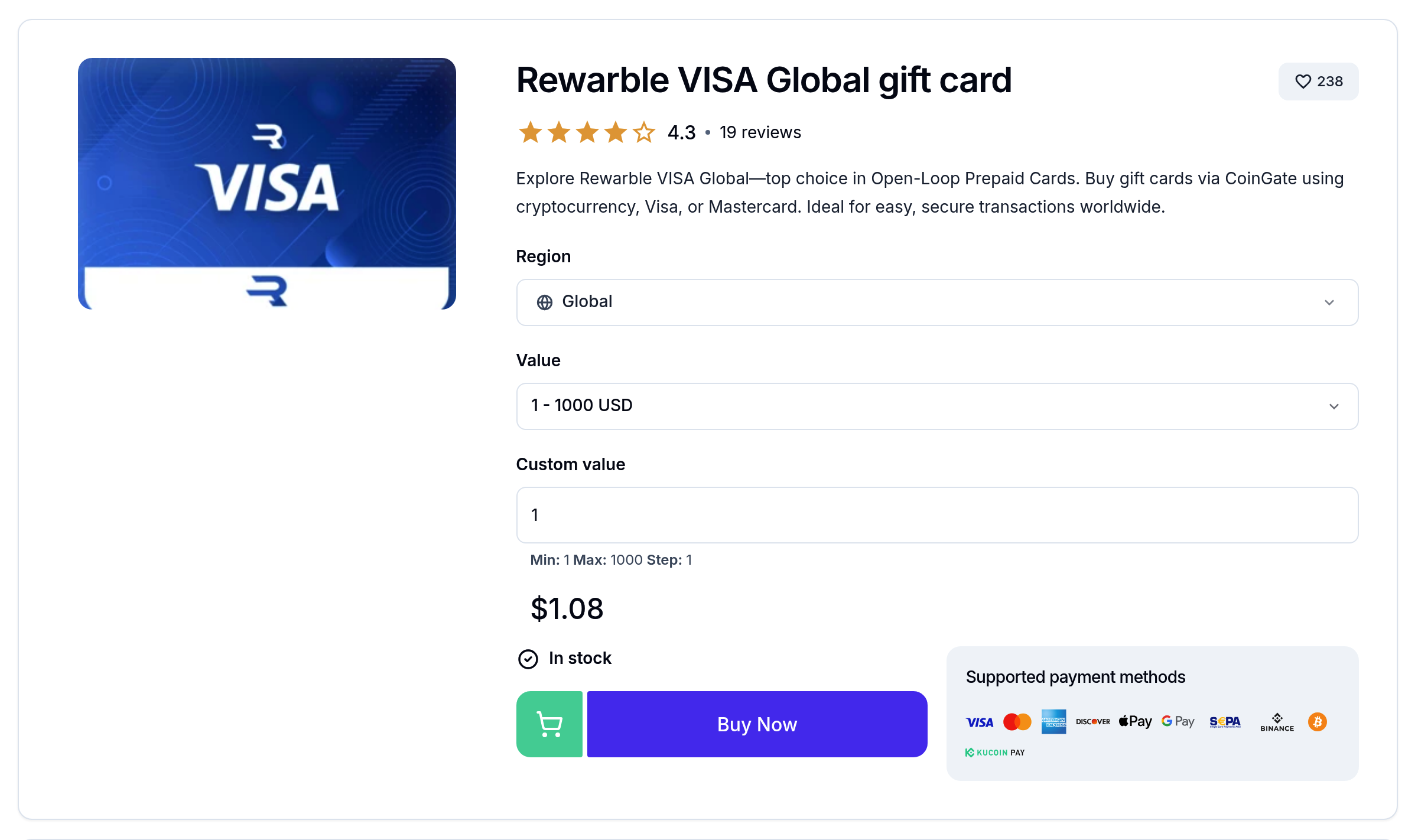This screenshot has width=1418, height=840.
Task: Click the Google Pay logo
Action: 1178,721
